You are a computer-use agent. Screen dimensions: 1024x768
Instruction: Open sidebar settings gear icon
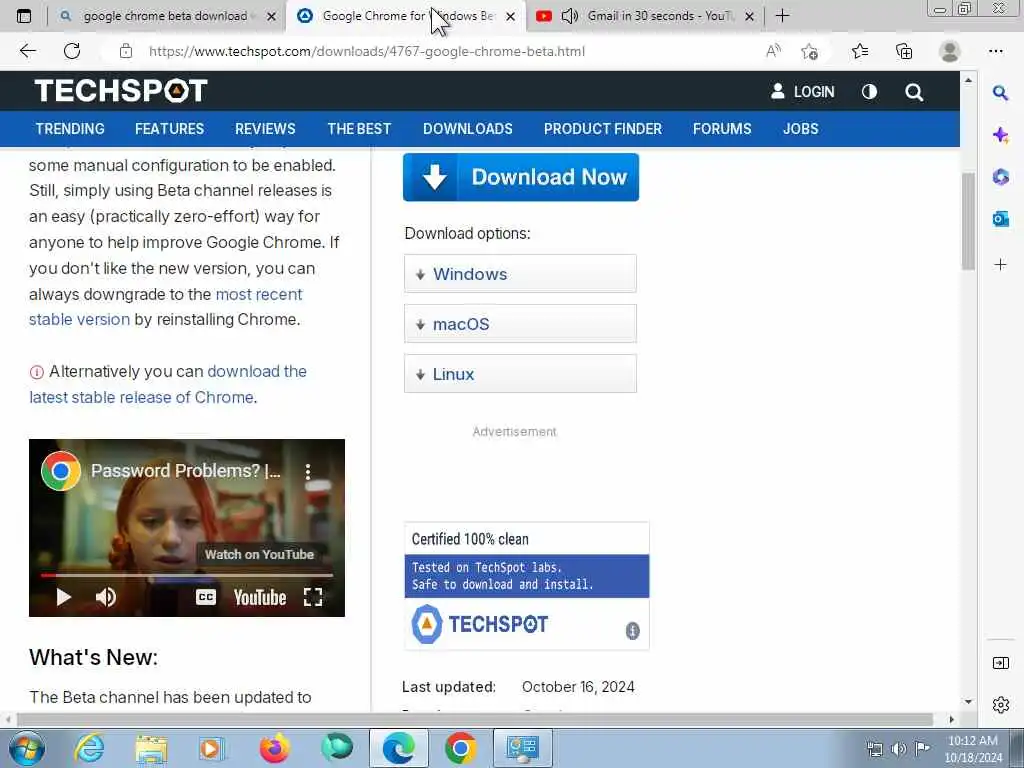click(x=1000, y=705)
